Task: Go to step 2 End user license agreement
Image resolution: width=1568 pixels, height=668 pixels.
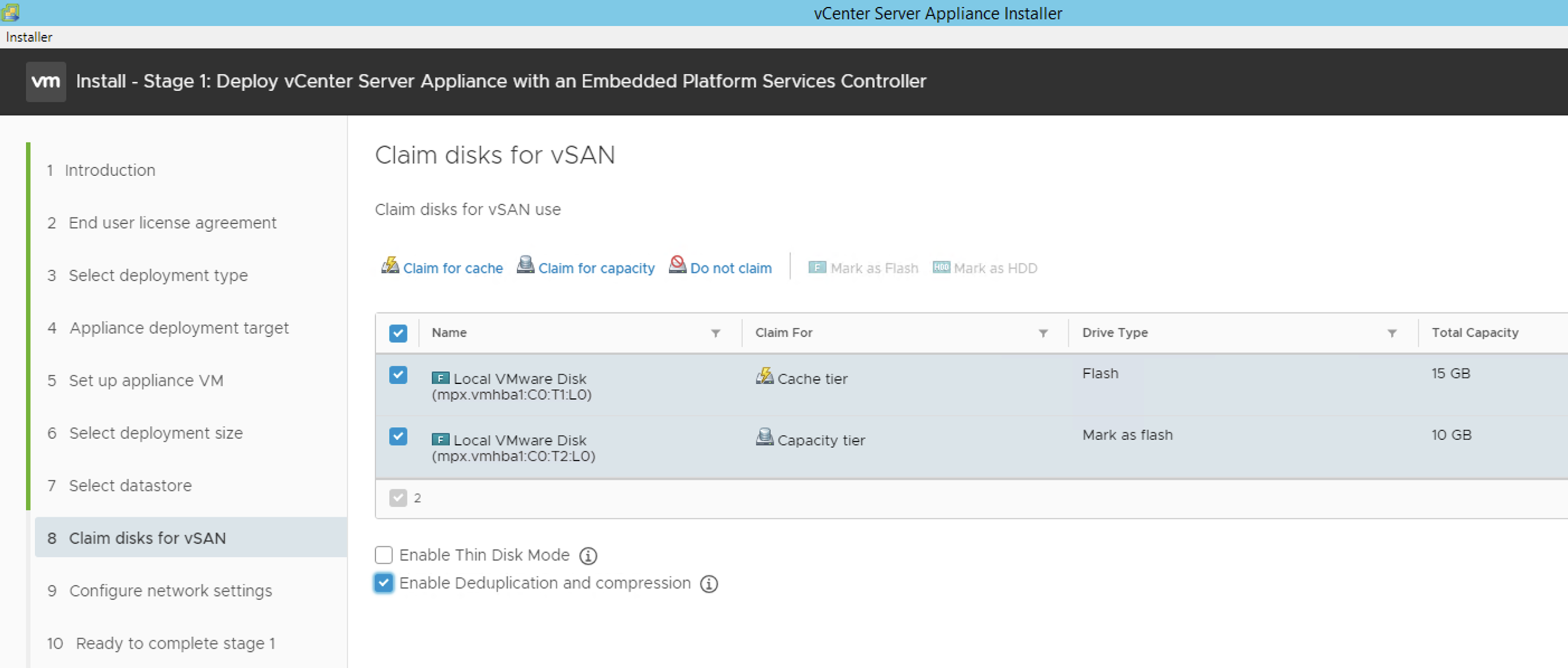Action: 162,223
